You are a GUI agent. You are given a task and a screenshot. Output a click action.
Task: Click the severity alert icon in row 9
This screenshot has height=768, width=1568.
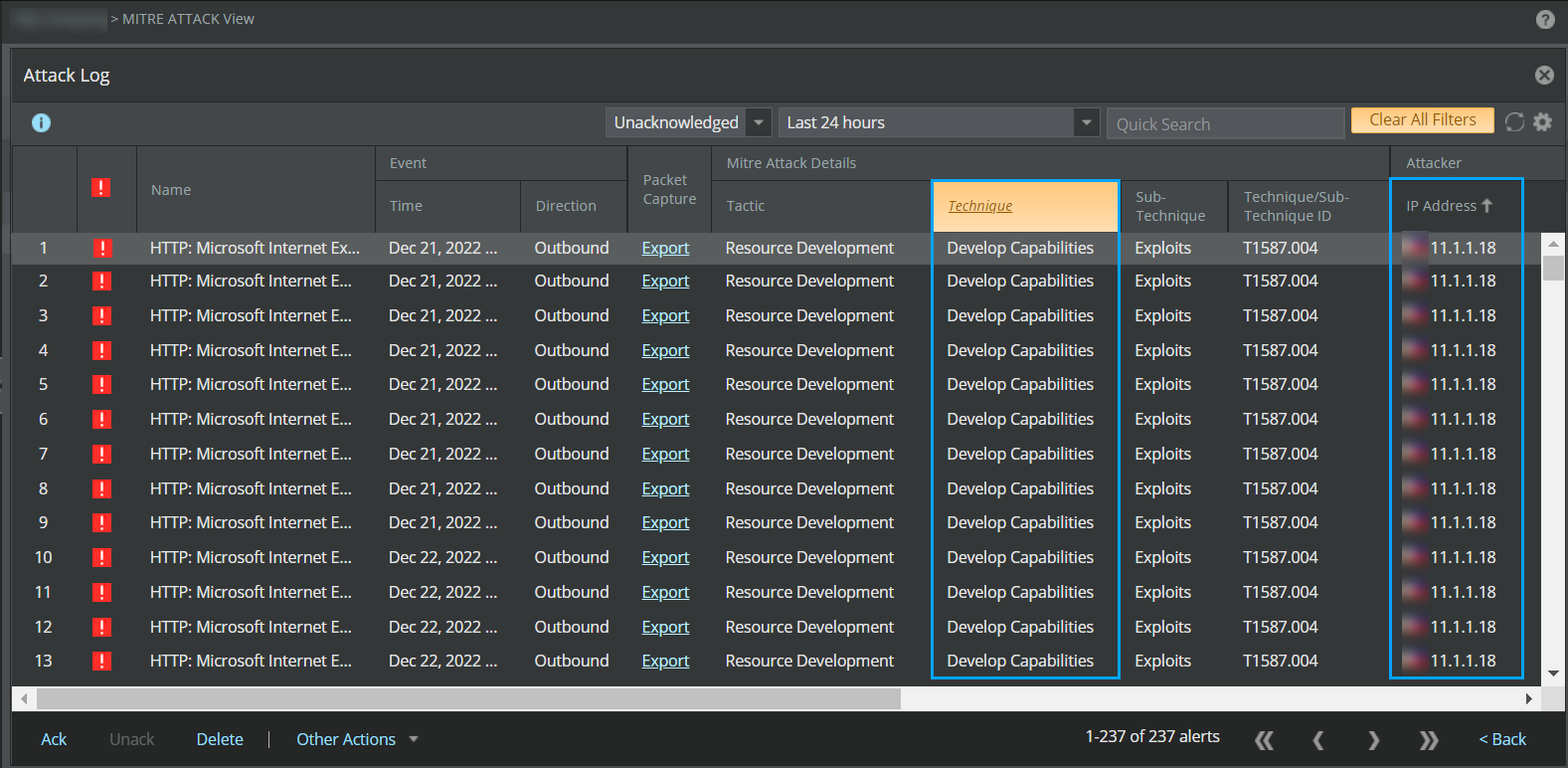(101, 522)
